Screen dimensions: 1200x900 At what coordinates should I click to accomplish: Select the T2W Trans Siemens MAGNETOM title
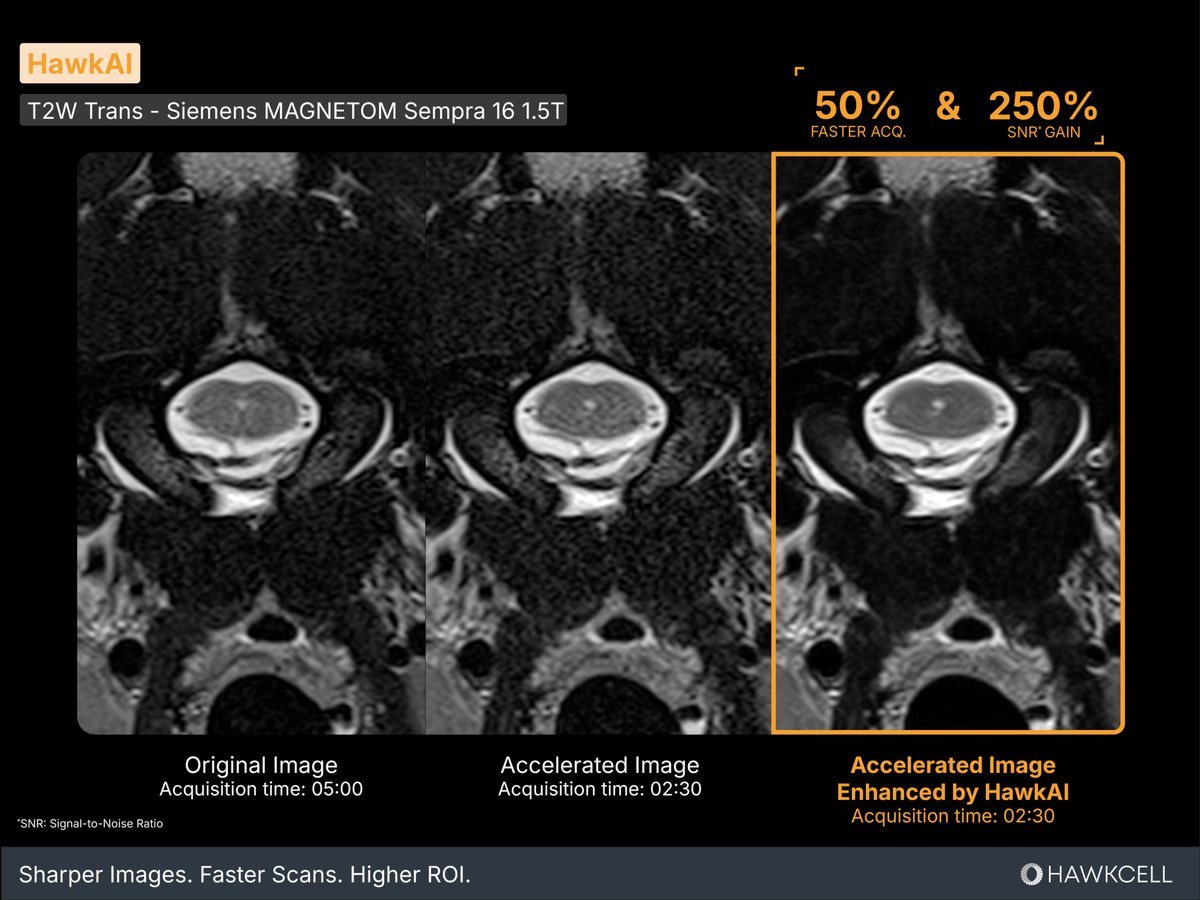pyautogui.click(x=293, y=111)
